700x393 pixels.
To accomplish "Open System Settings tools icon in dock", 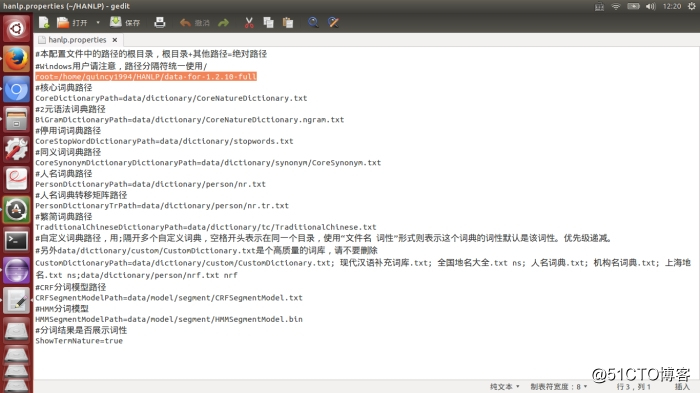I will (17, 149).
